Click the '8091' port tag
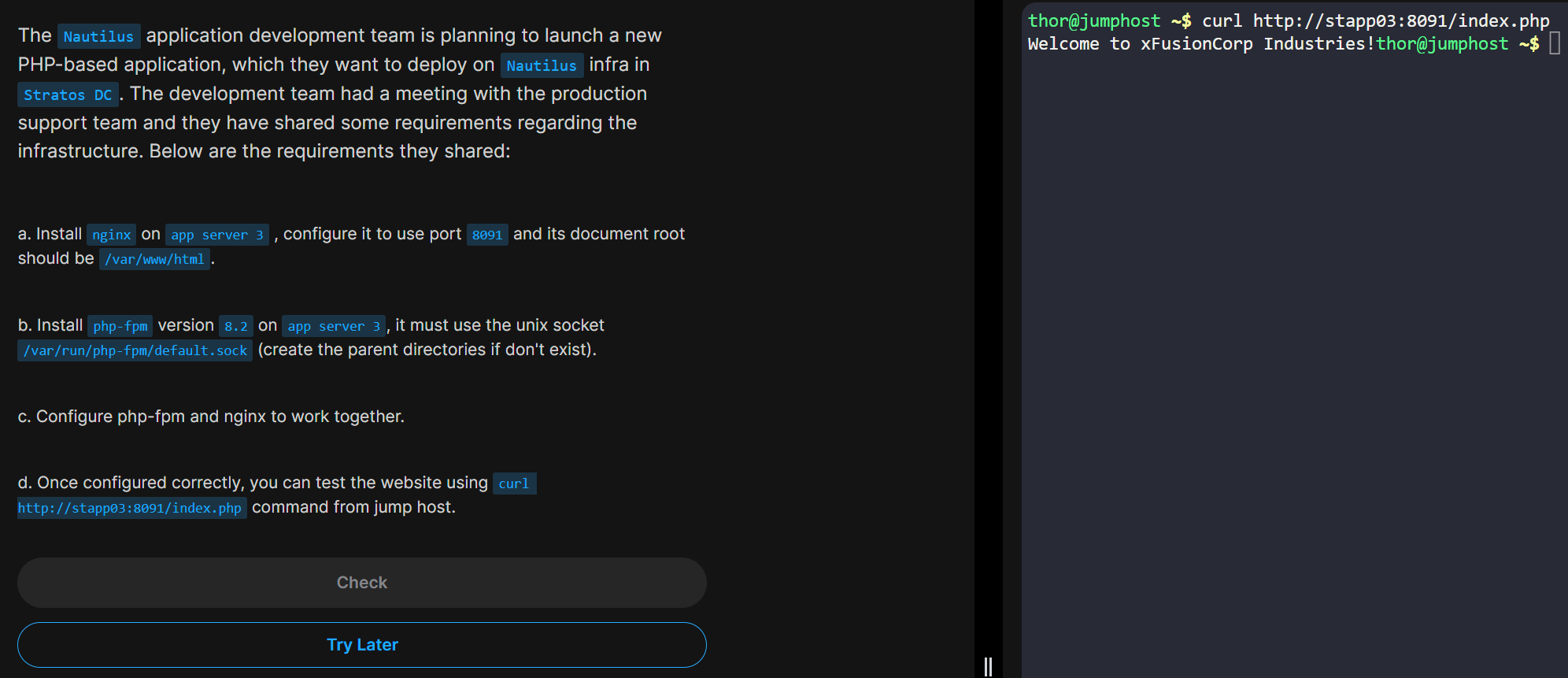 pyautogui.click(x=487, y=235)
